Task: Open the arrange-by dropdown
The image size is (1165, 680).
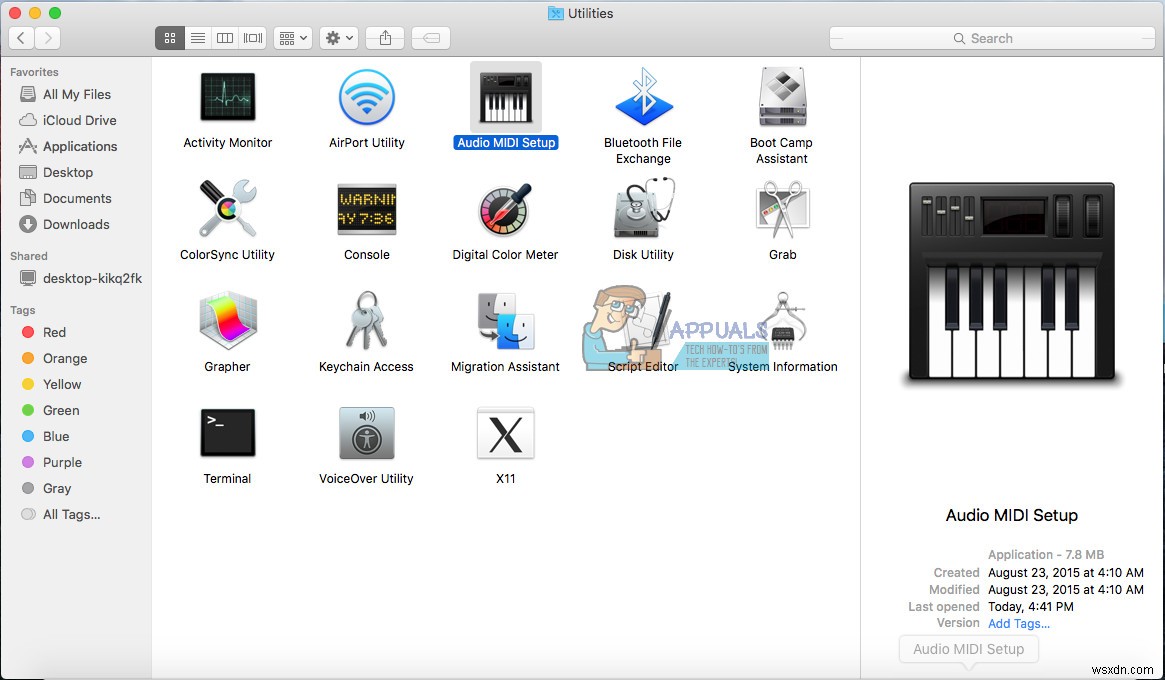Action: click(x=292, y=37)
